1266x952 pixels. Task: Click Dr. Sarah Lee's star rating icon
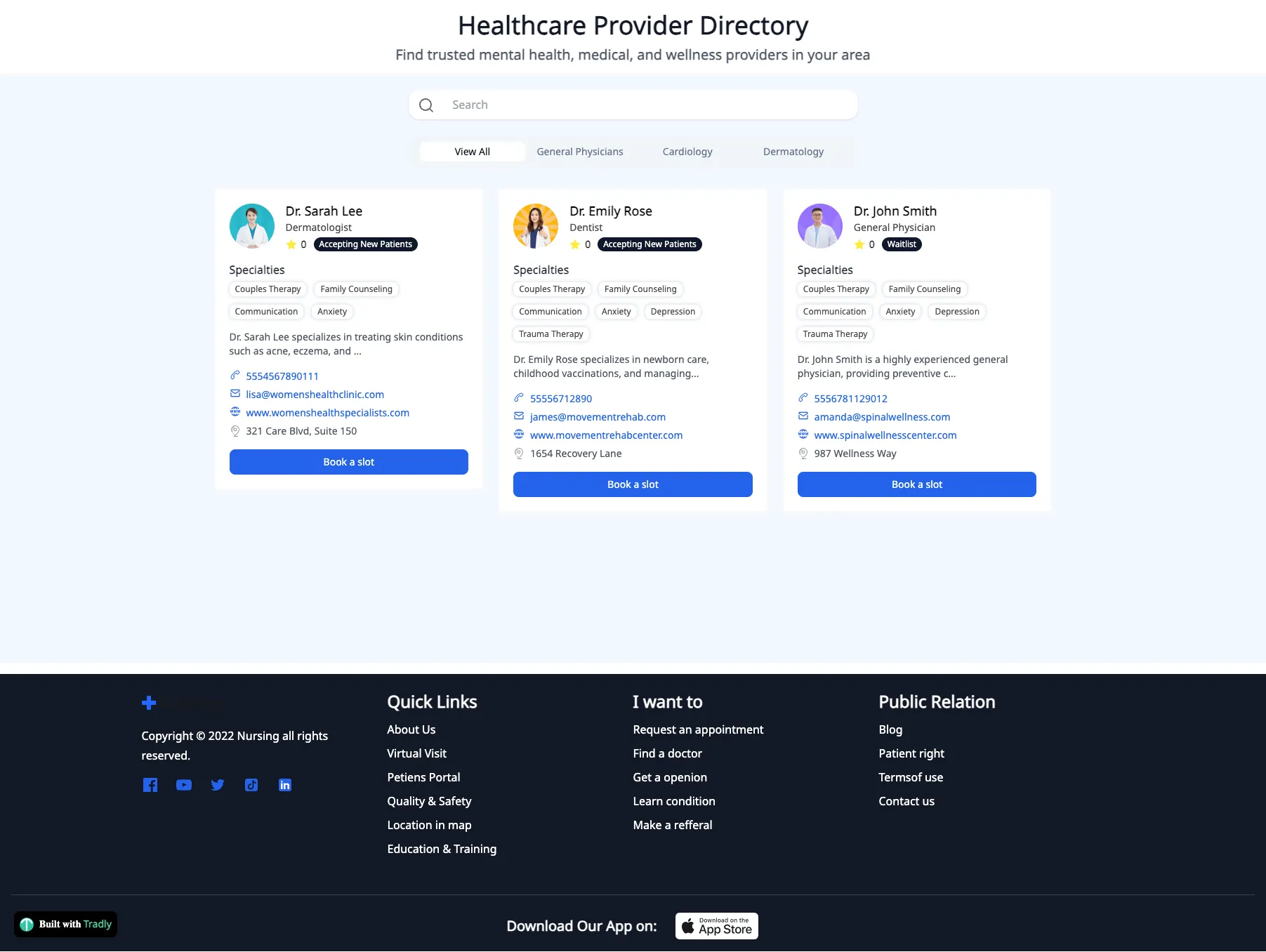point(291,244)
